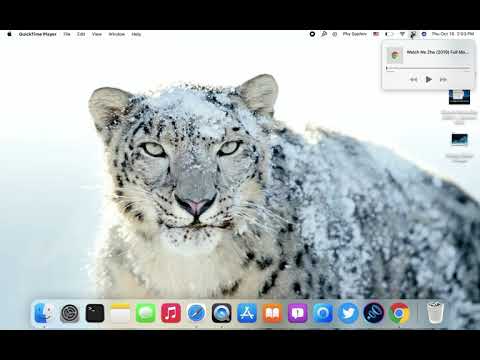Launch Twitter from the dock

coord(348,313)
